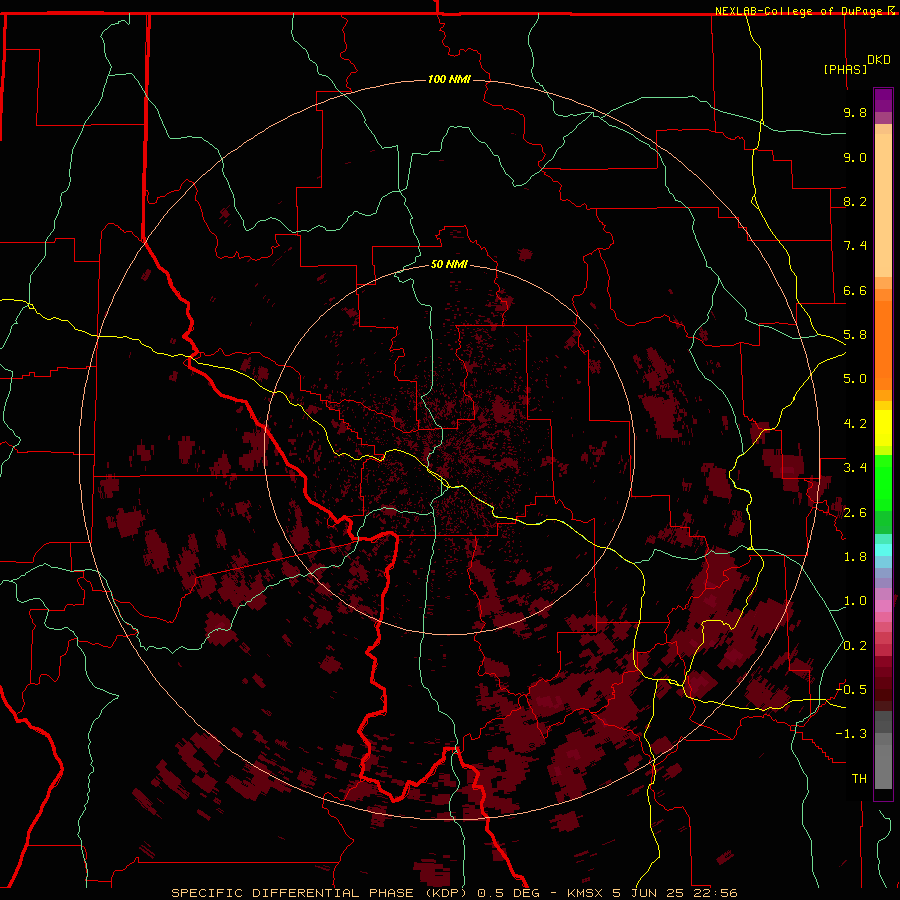Click the 6.6 value on color scale

point(855,290)
